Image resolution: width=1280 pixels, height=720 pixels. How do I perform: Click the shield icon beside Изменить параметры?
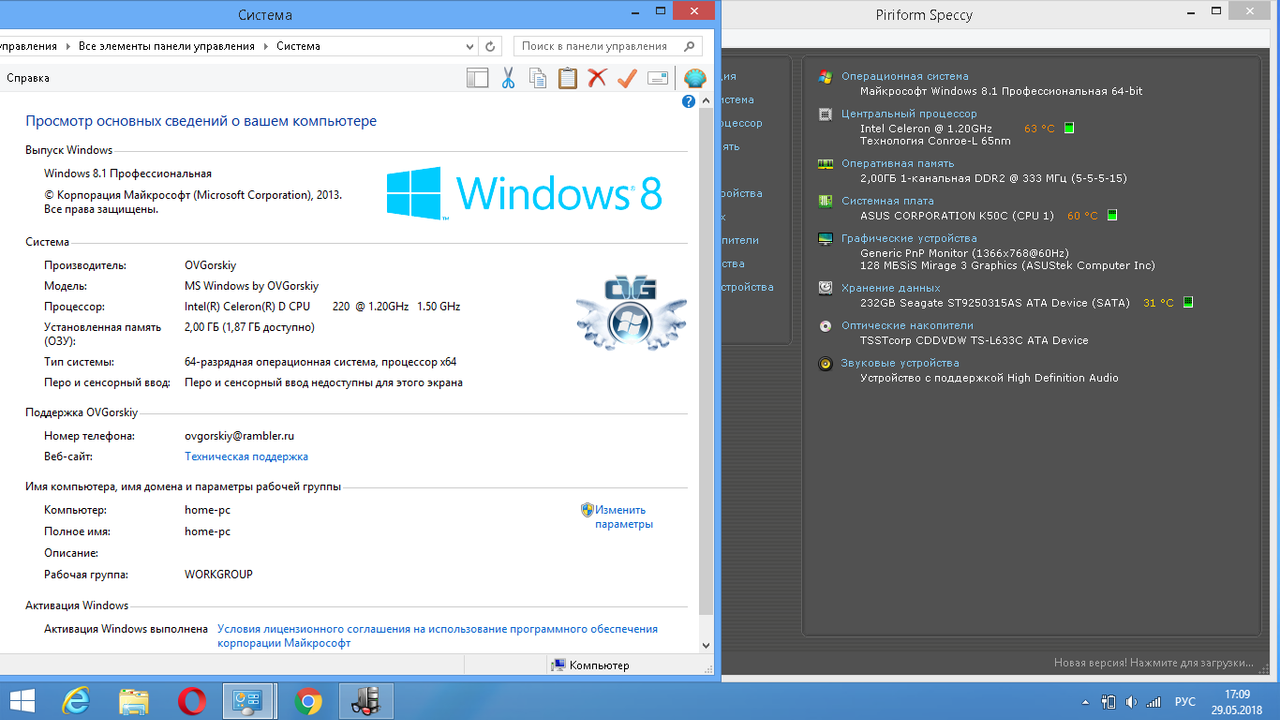(587, 510)
